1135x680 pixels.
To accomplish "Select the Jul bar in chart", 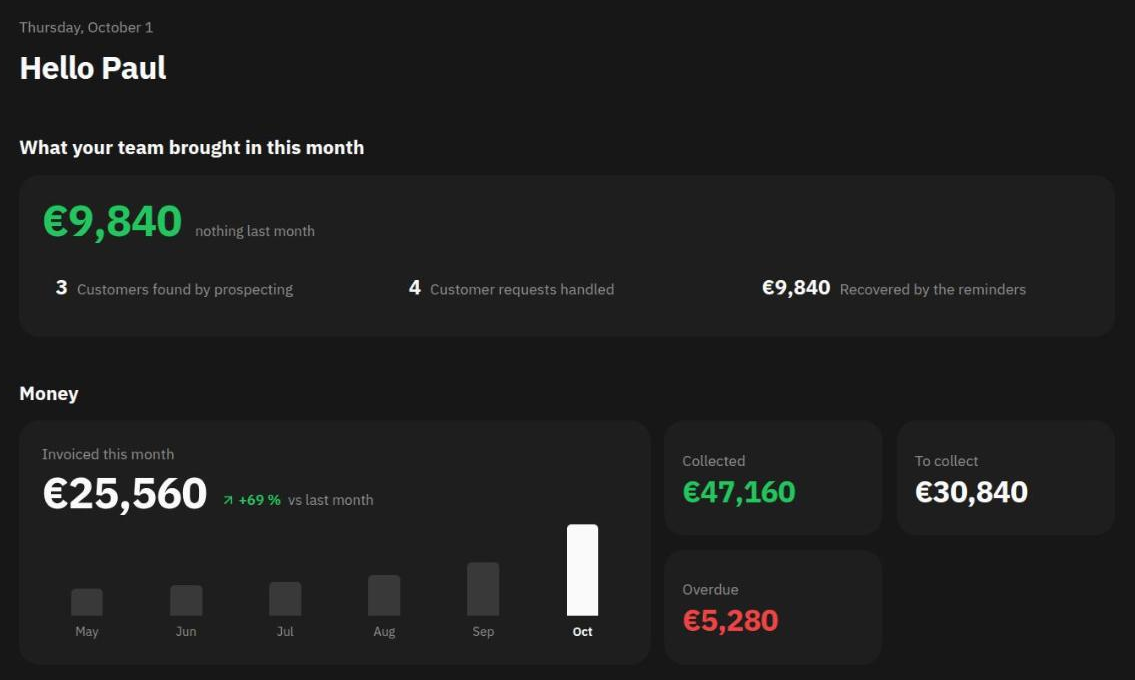I will pyautogui.click(x=285, y=599).
